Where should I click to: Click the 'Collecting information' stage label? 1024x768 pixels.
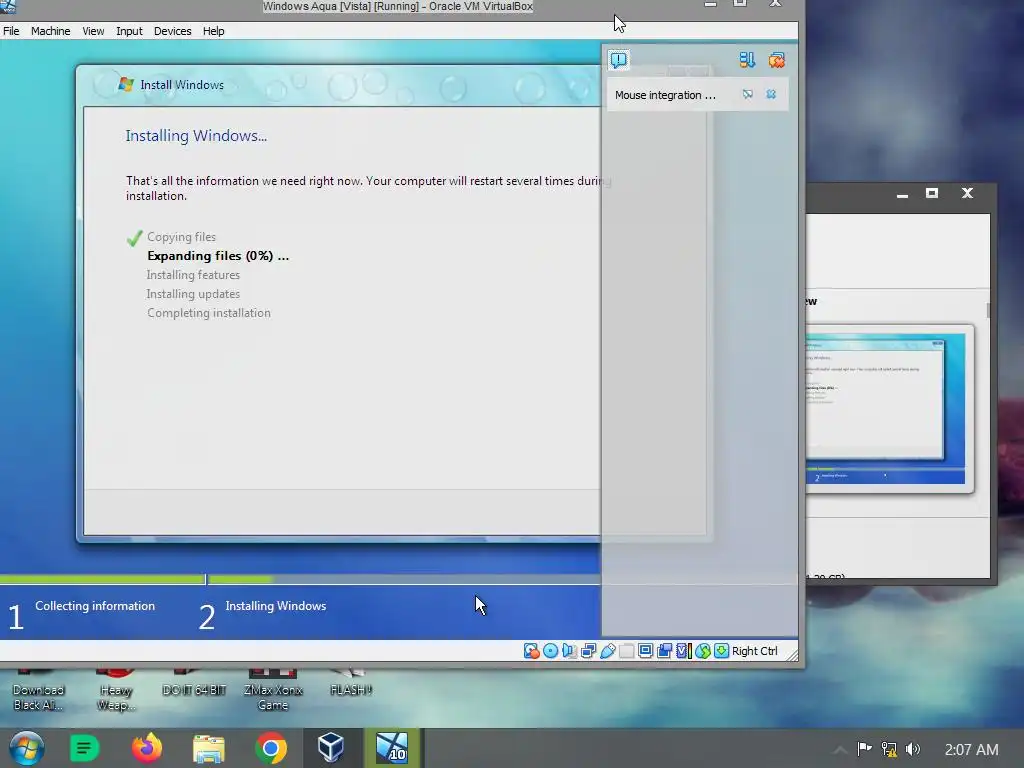point(95,606)
